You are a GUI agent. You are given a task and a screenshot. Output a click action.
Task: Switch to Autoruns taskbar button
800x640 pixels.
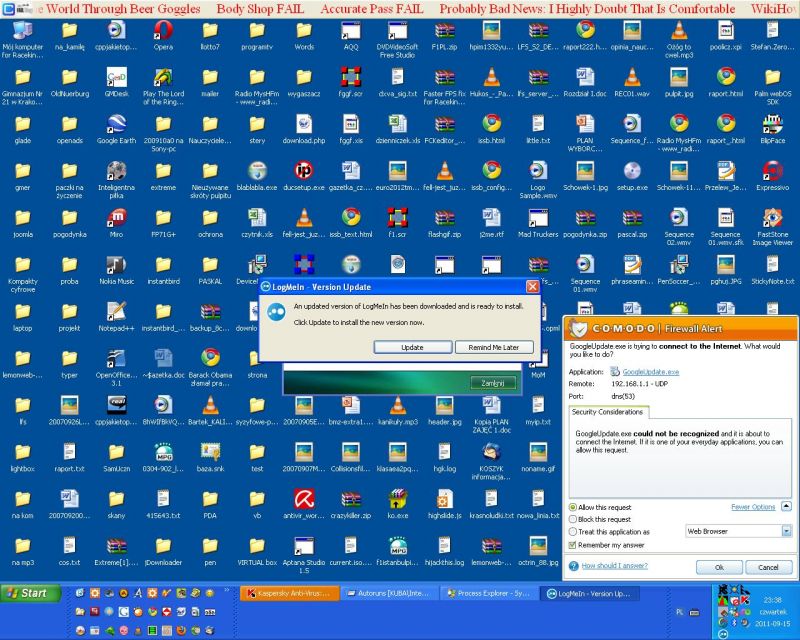[390, 594]
